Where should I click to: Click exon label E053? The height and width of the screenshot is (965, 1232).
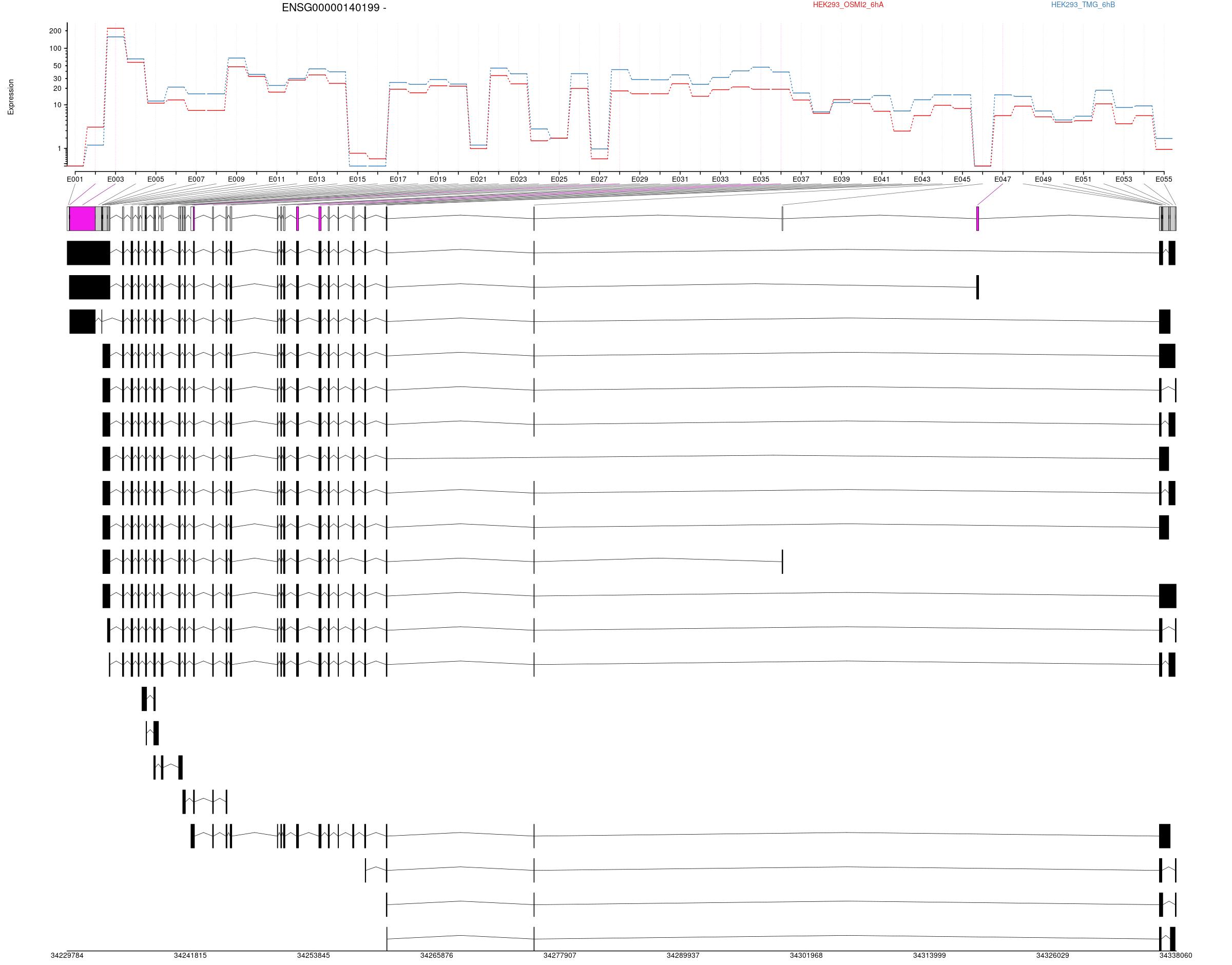[x=1124, y=179]
